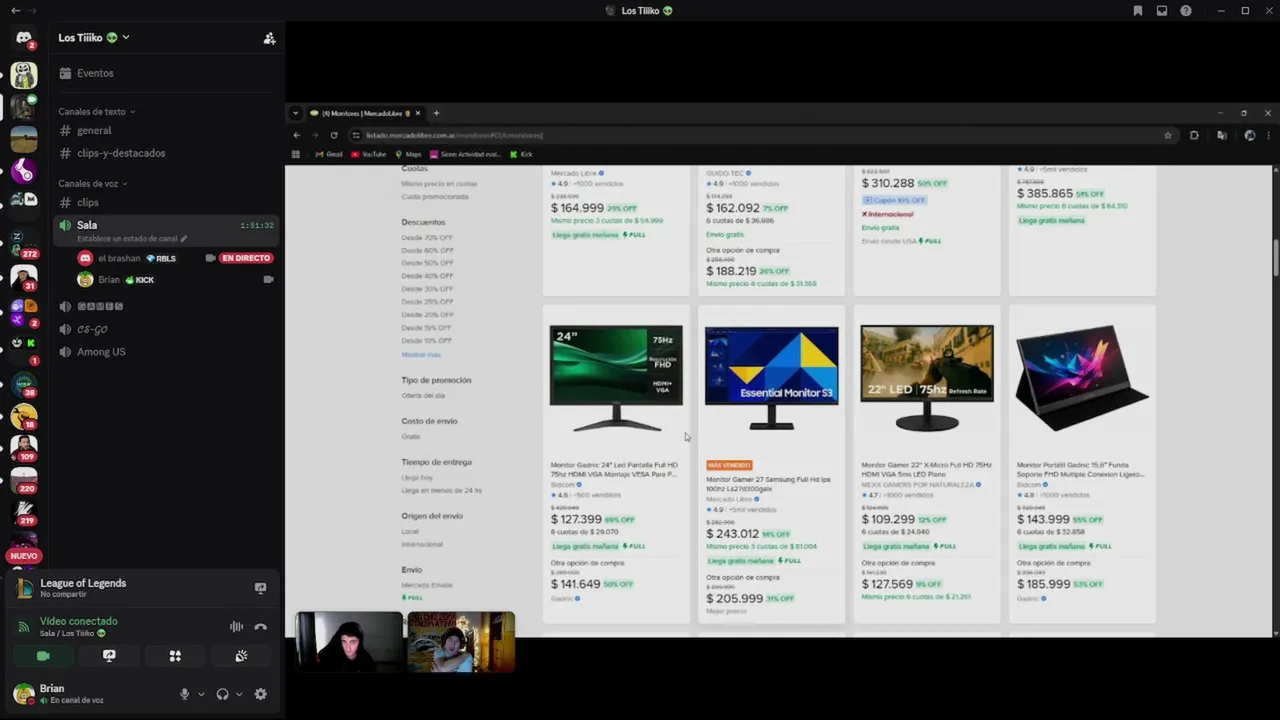Open Discord help question mark icon

pyautogui.click(x=1185, y=11)
